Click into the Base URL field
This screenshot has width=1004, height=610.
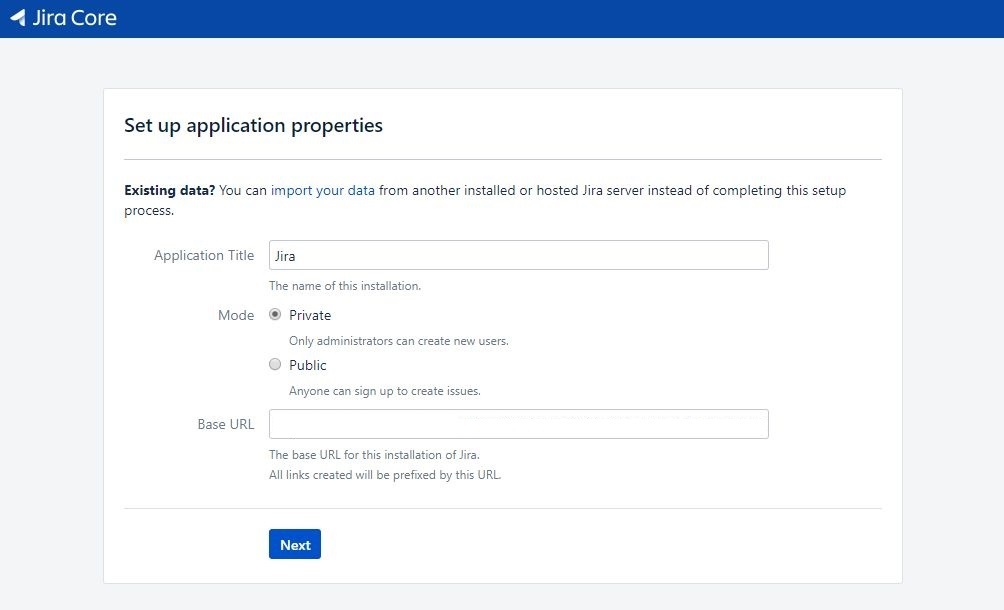[519, 424]
